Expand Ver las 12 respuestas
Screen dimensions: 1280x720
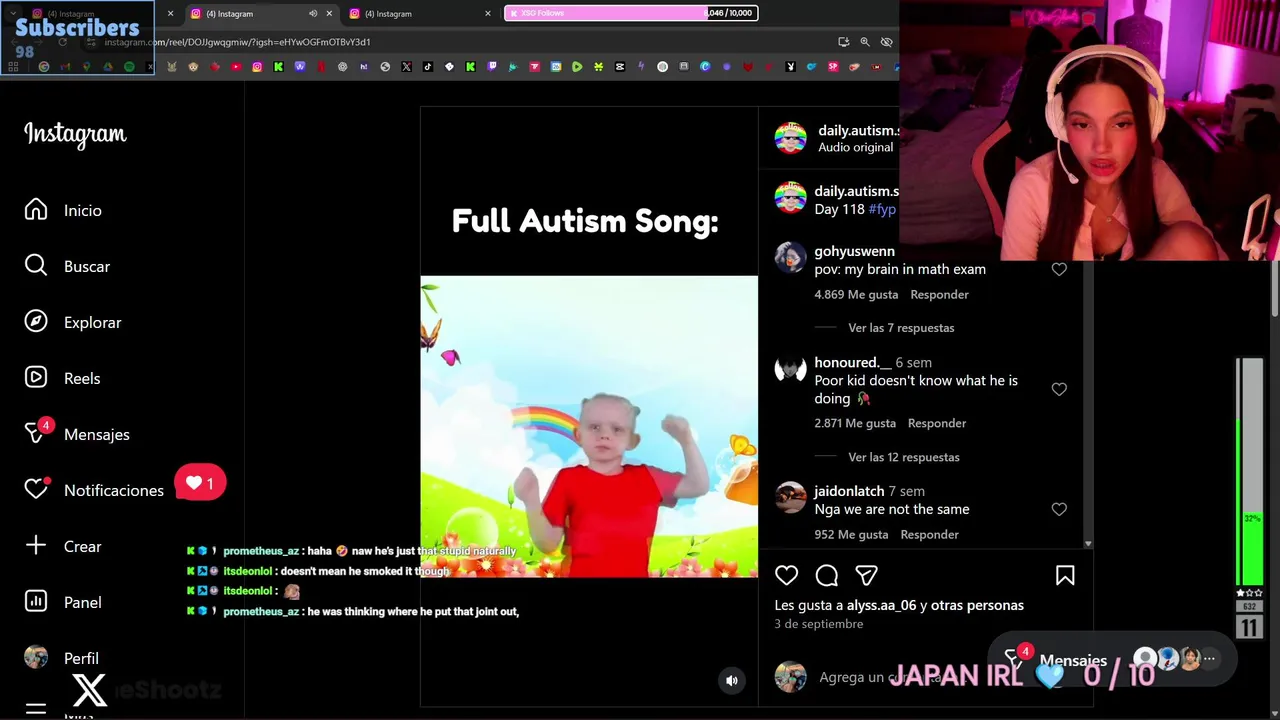[x=904, y=457]
